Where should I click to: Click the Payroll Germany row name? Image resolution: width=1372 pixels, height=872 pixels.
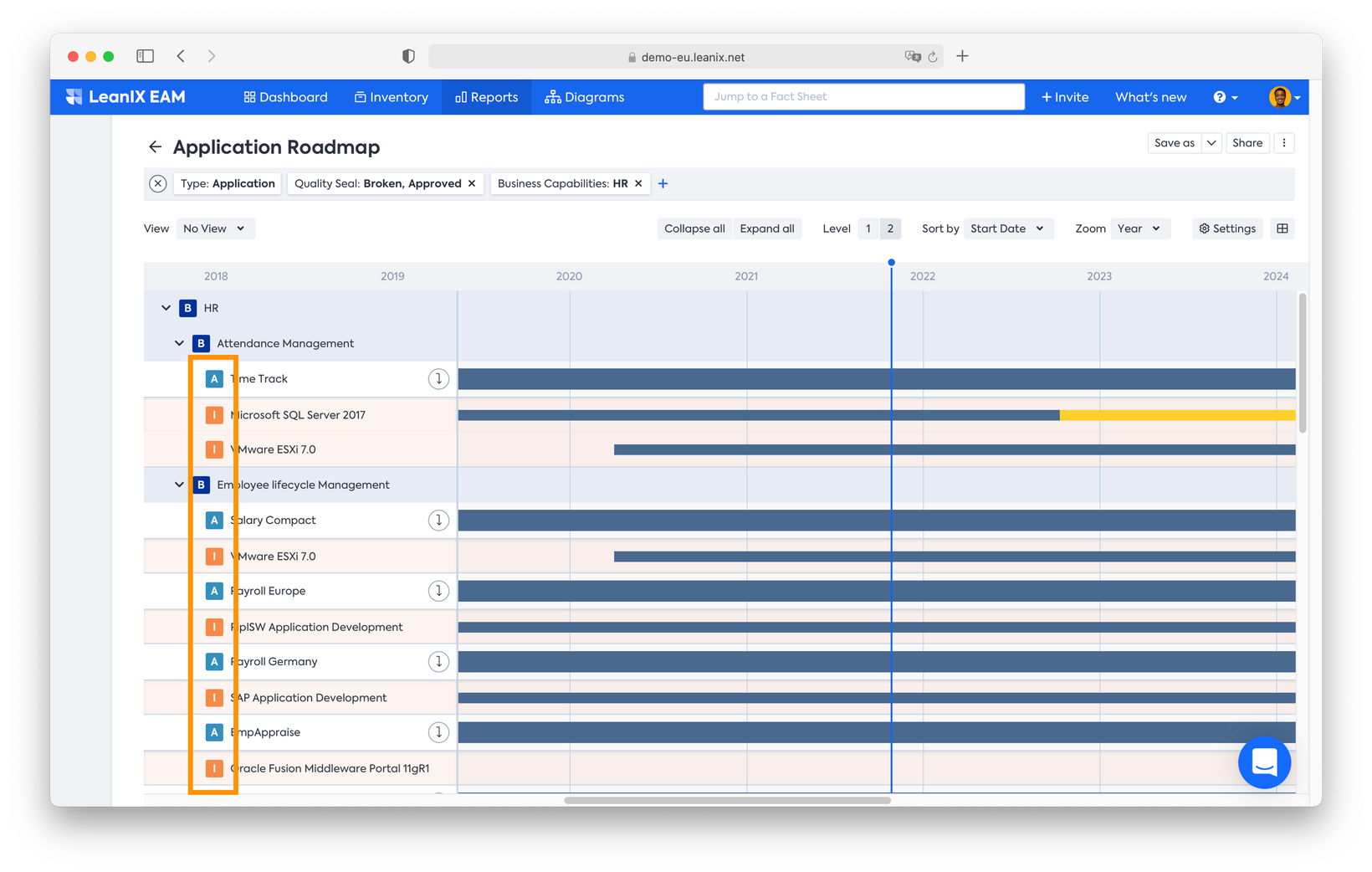(x=274, y=662)
